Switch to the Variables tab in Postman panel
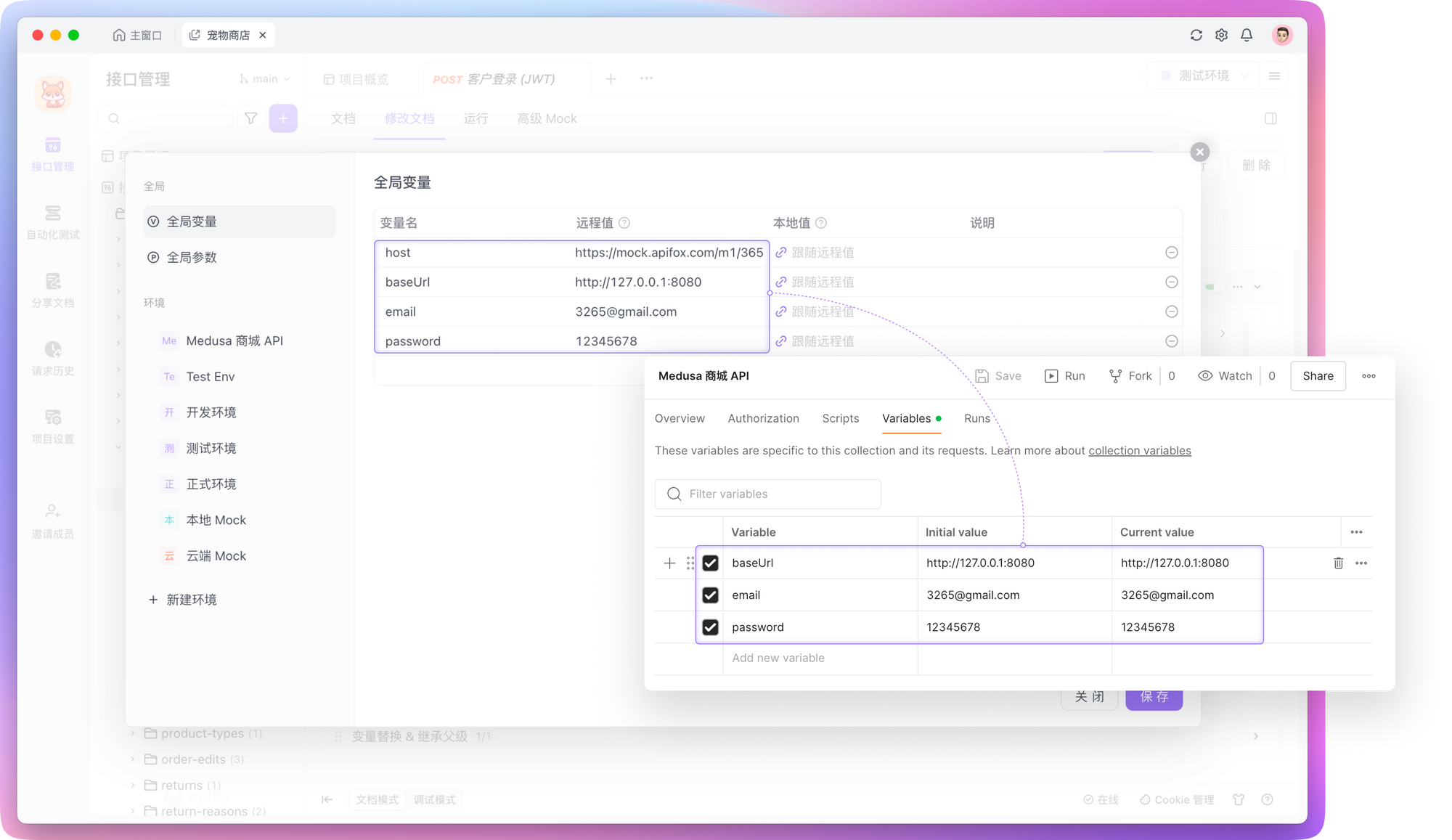This screenshot has width=1452, height=840. click(906, 418)
